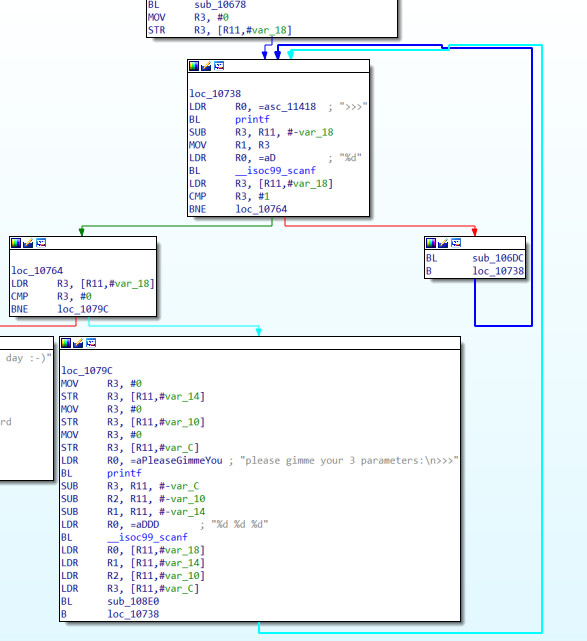The width and height of the screenshot is (587, 641).
Task: Click edit pencil icon on loc_10764 block
Action: (x=28, y=243)
